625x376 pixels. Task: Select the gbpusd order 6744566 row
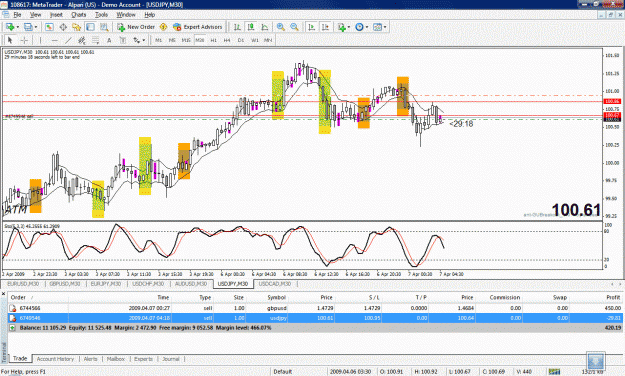[x=315, y=308]
